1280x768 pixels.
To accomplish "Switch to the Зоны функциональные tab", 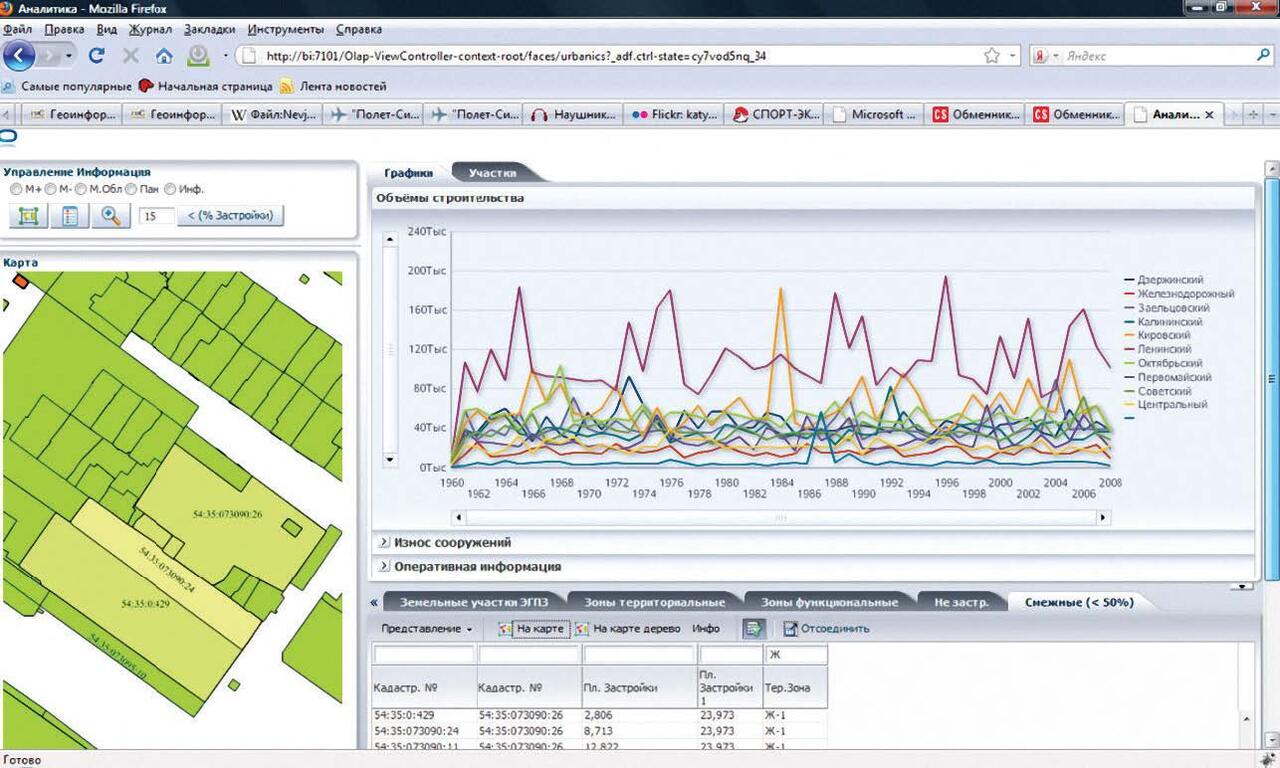I will click(830, 602).
